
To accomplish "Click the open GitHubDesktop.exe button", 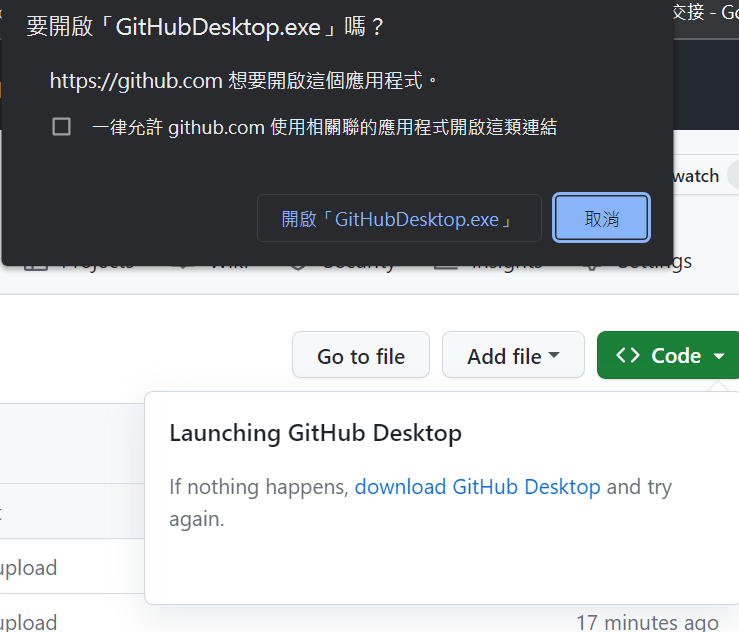I will (x=399, y=218).
